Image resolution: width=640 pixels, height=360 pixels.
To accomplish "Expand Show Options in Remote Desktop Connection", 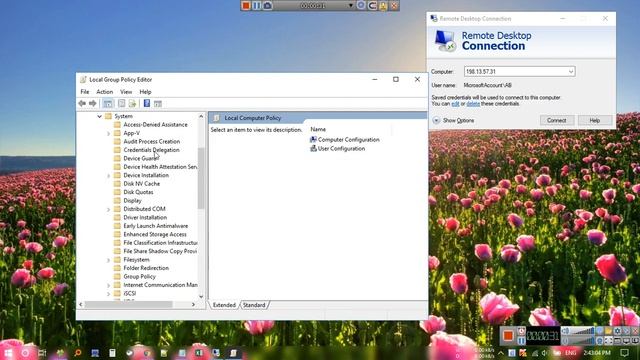I will click(x=453, y=120).
